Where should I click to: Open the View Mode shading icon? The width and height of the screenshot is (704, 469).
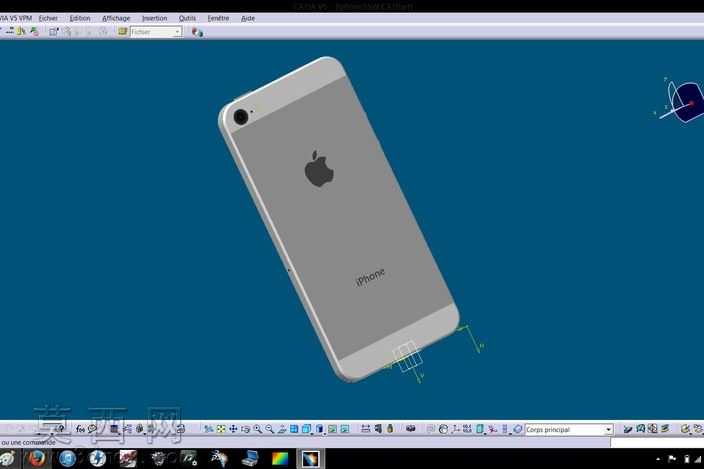pos(320,429)
